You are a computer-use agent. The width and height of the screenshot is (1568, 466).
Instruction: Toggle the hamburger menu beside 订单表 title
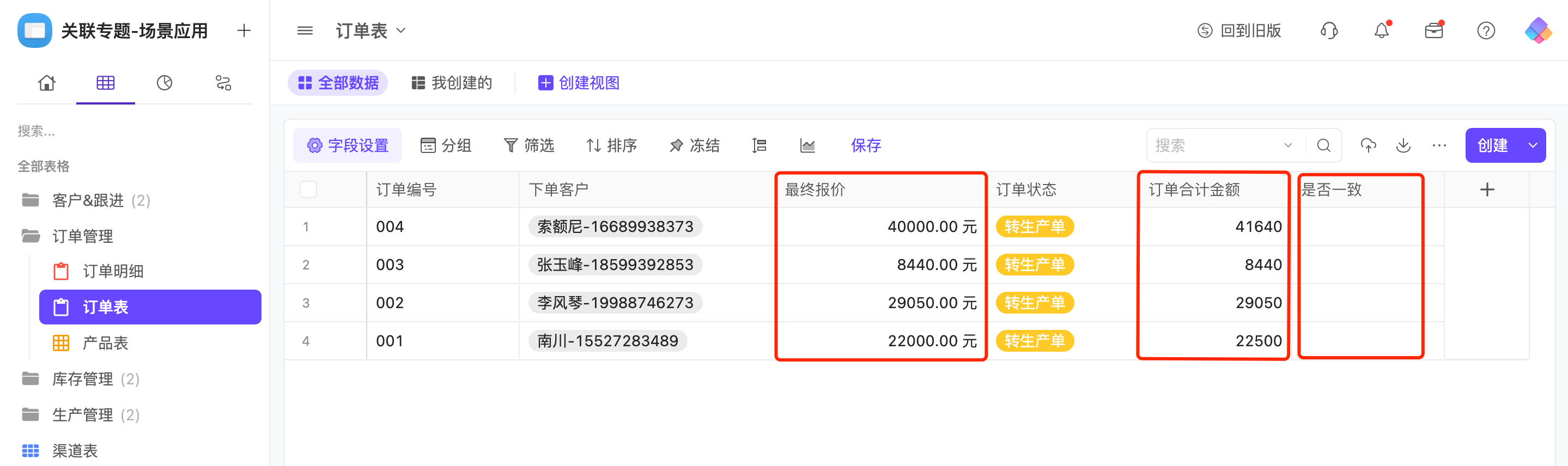pyautogui.click(x=305, y=30)
